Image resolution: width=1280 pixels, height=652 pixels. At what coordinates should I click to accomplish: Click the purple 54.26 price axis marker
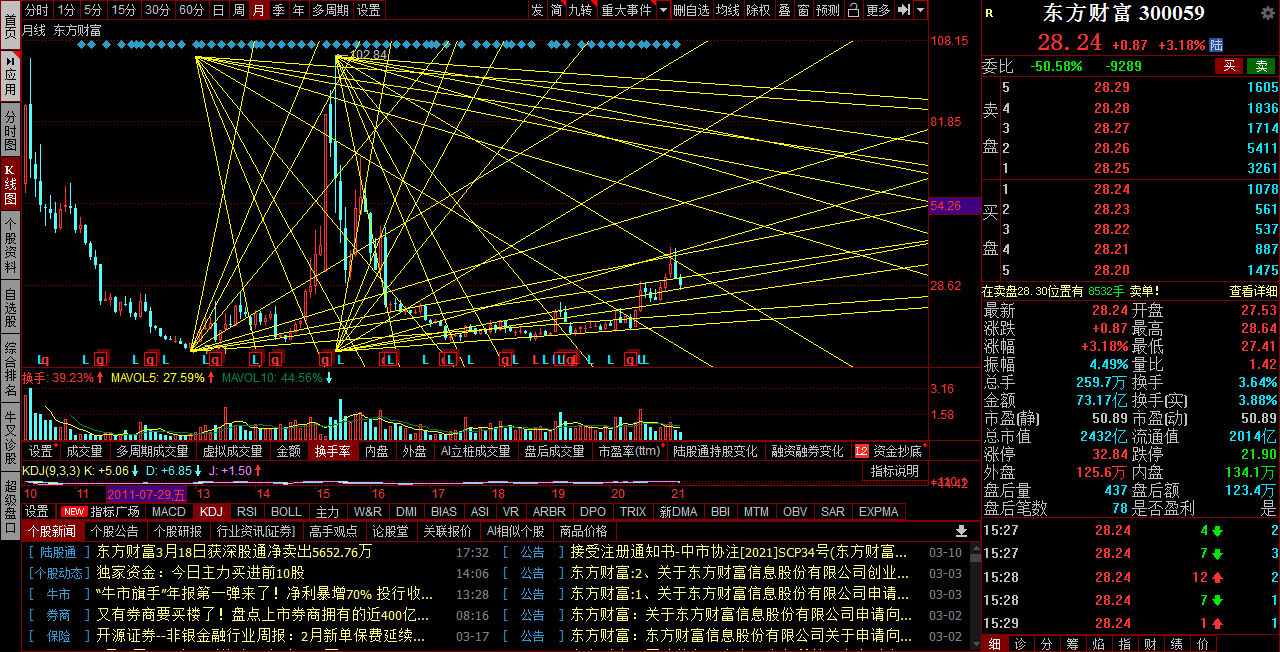(x=954, y=205)
